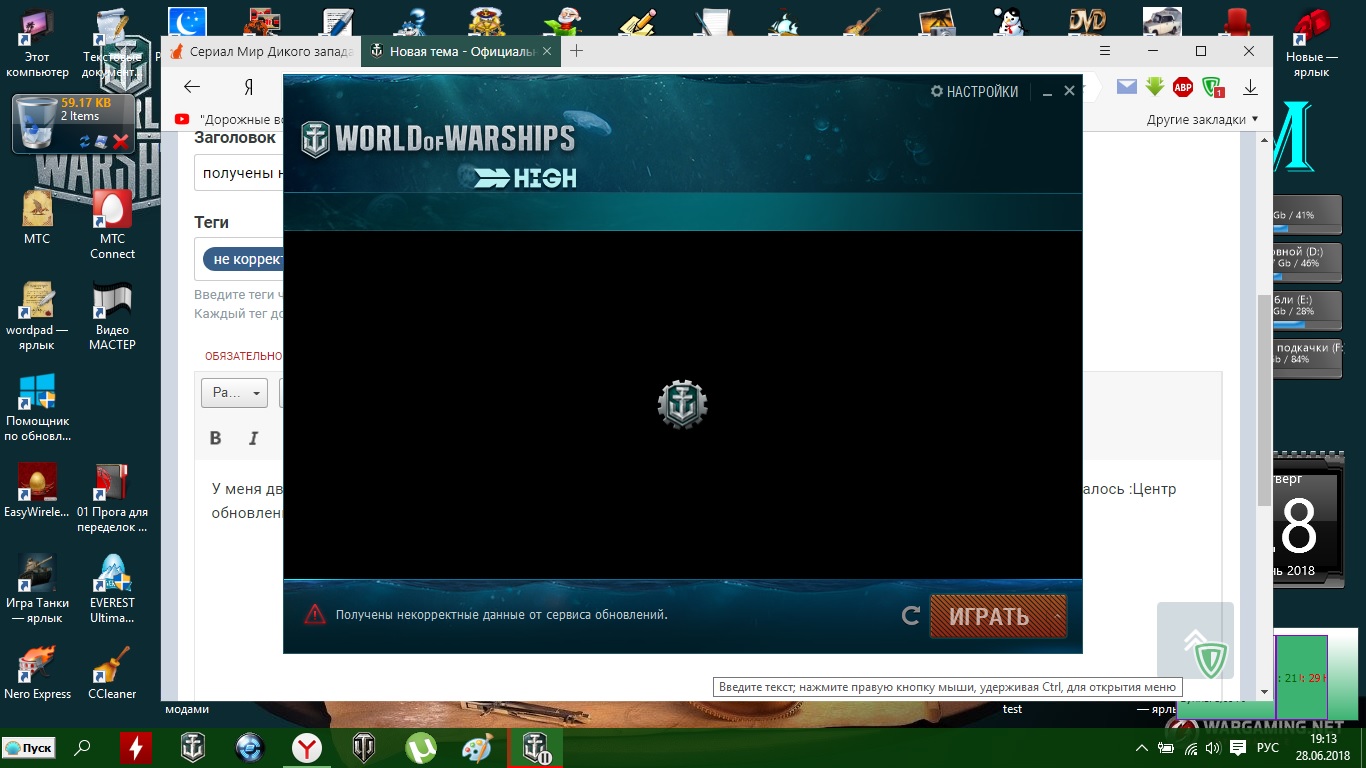The image size is (1366, 768).
Task: Click the Заголовок title input field
Action: pos(239,173)
